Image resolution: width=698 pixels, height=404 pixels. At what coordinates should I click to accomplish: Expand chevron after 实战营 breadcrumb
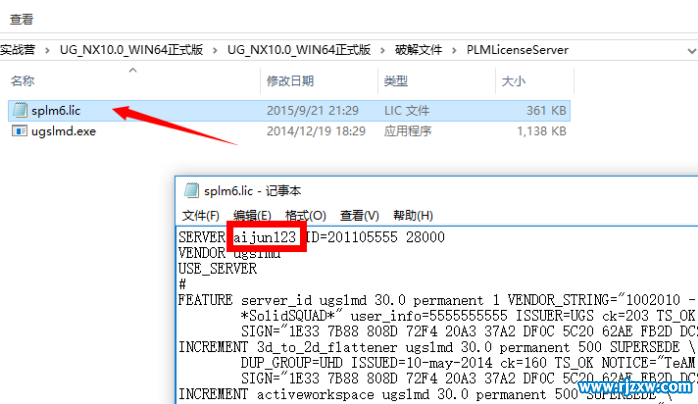tap(47, 50)
